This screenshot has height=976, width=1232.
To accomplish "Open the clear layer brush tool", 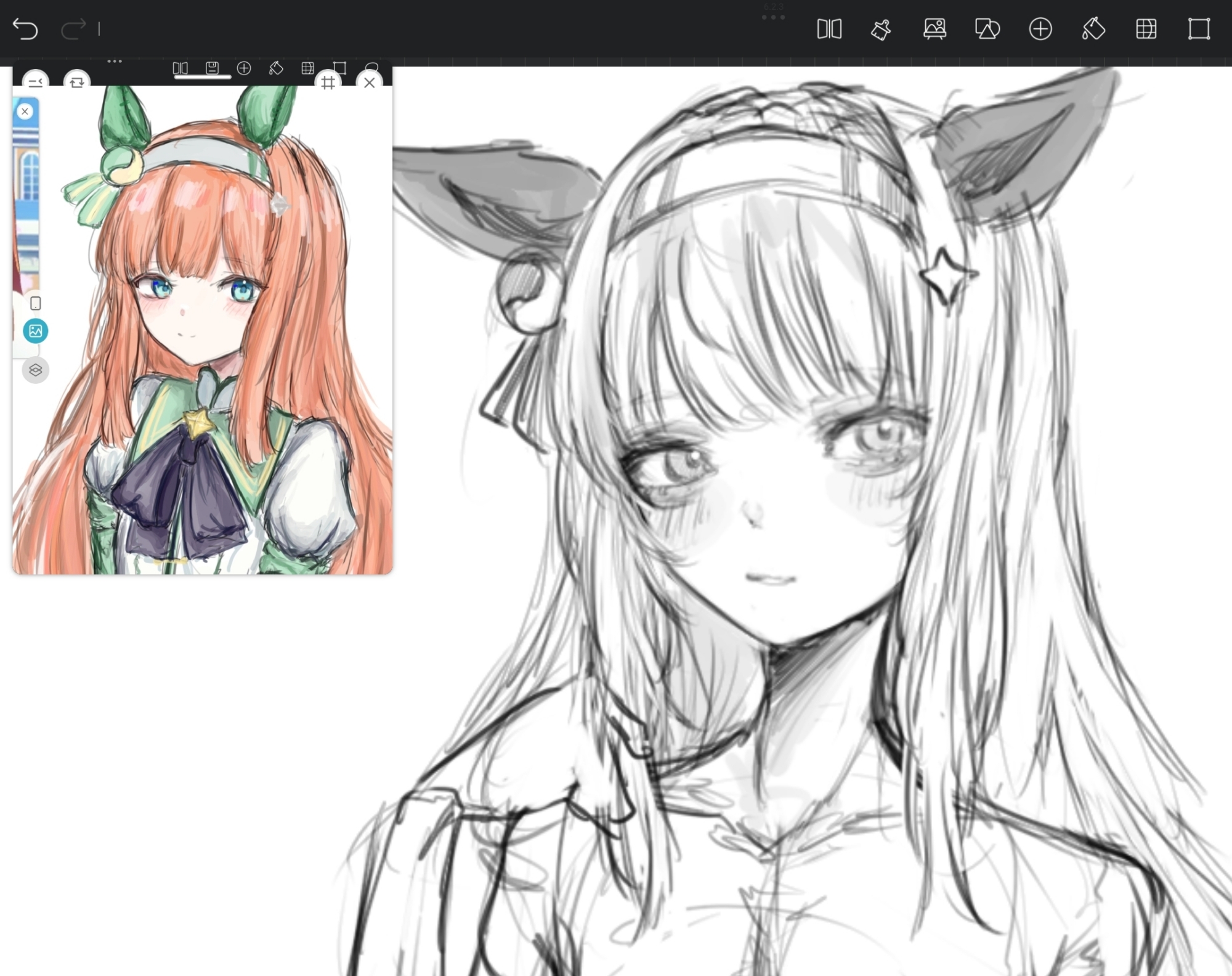I will [x=881, y=29].
